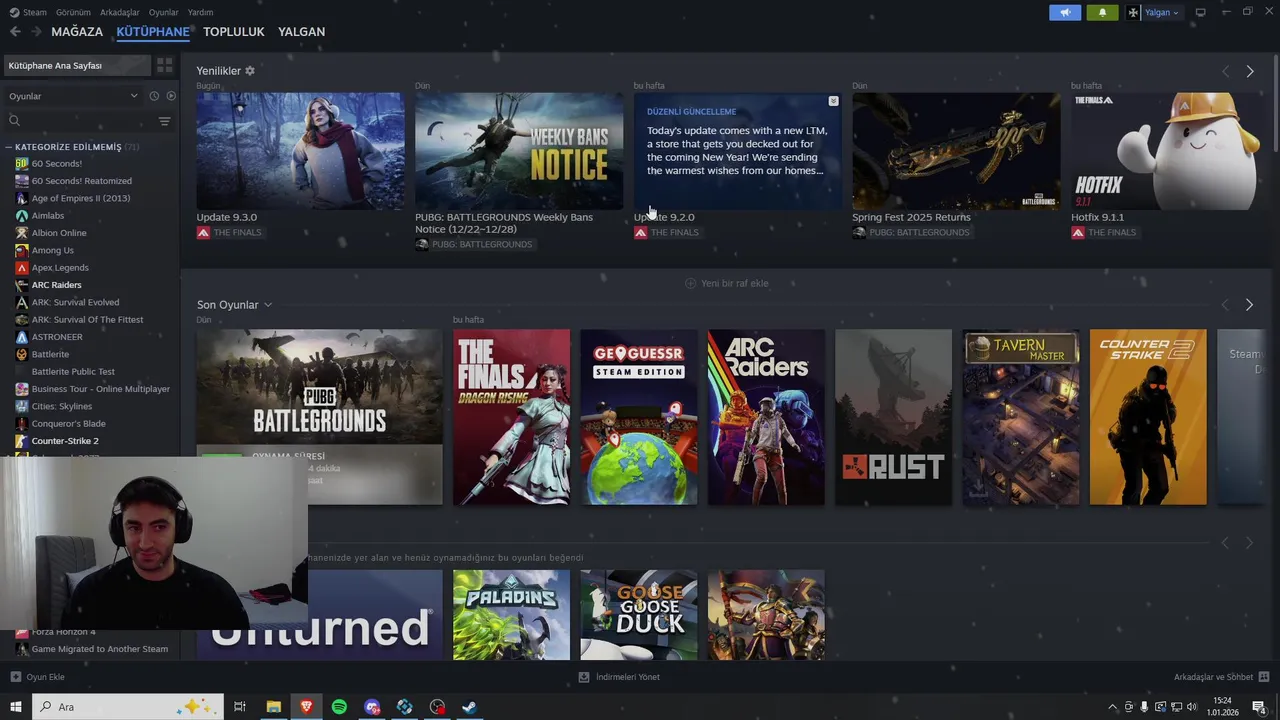Open the Arkadaşlar ve Sohbet icon

point(1264,677)
